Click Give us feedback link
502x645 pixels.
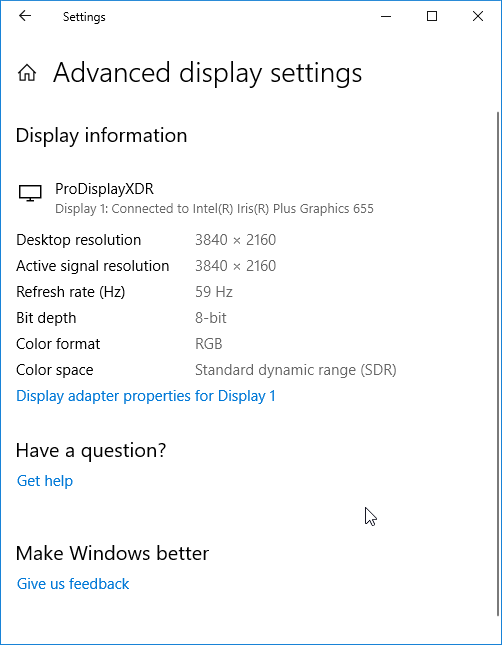73,584
